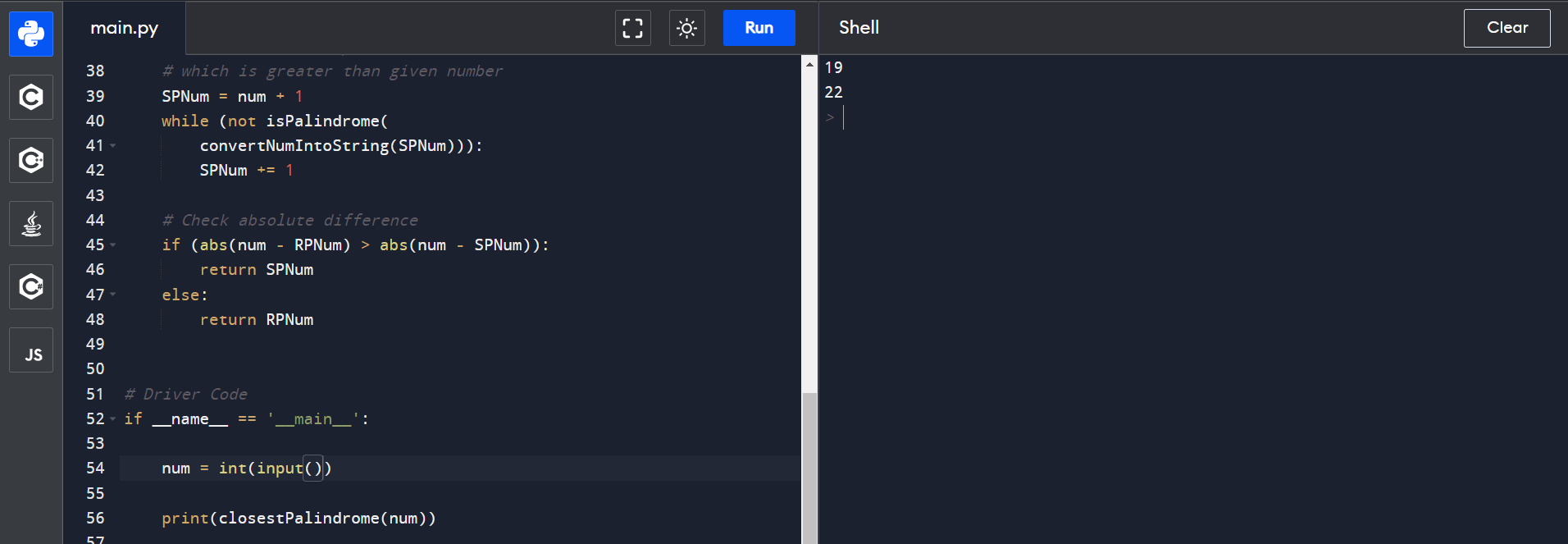Choose the Java compiler icon
Screen dimensions: 1568x544
point(31,223)
